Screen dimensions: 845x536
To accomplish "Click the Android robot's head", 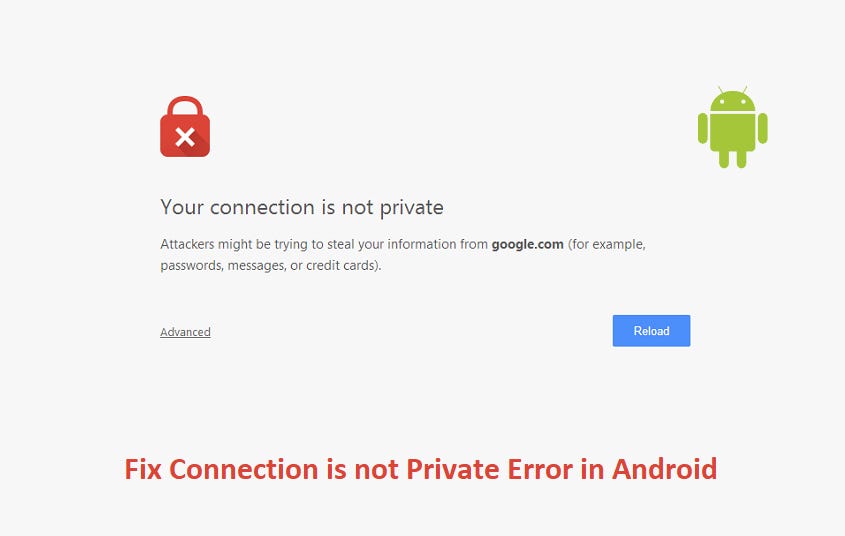I will [732, 100].
